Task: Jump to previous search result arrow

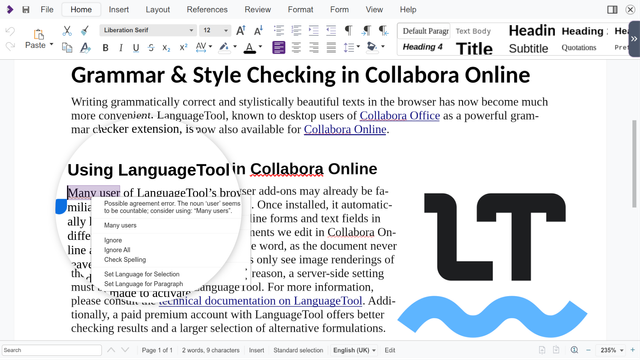Action: [x=111, y=350]
